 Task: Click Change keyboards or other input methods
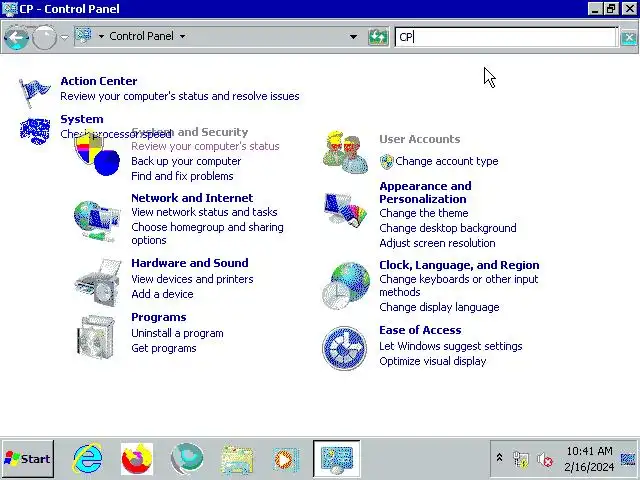point(459,285)
